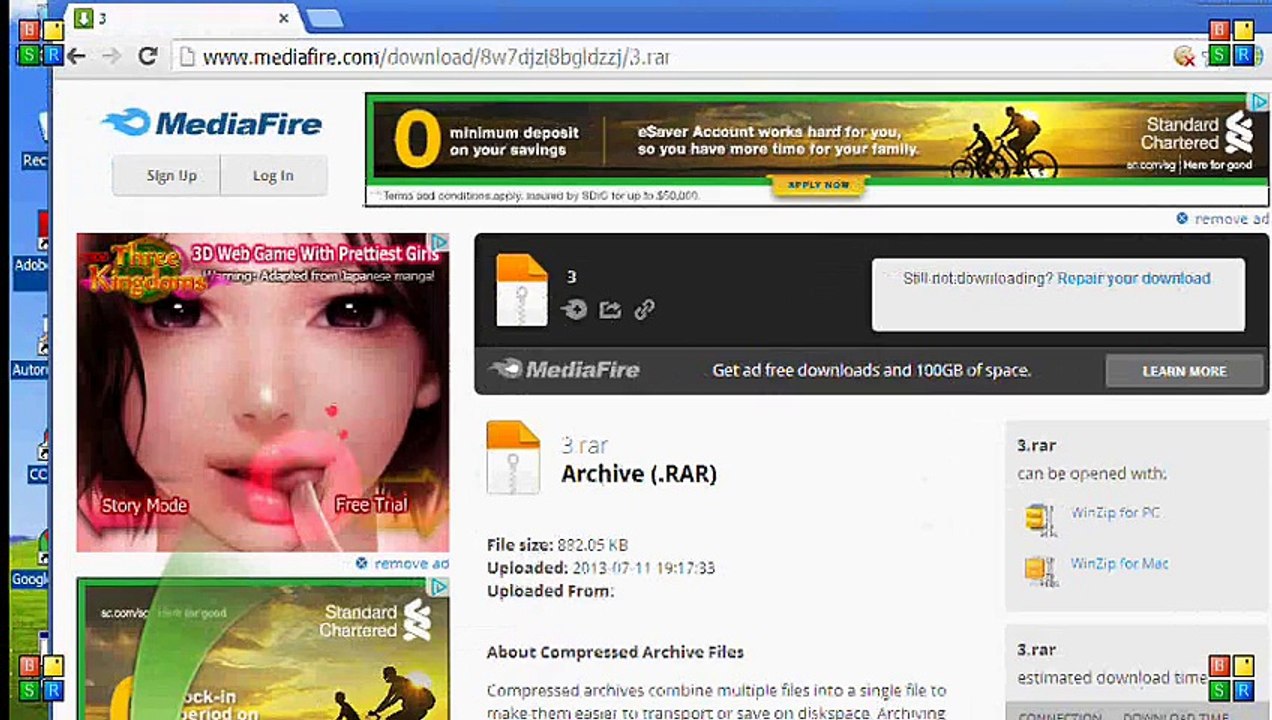Click the orange archive icon in dark panel
This screenshot has width=1272, height=720.
click(x=522, y=290)
